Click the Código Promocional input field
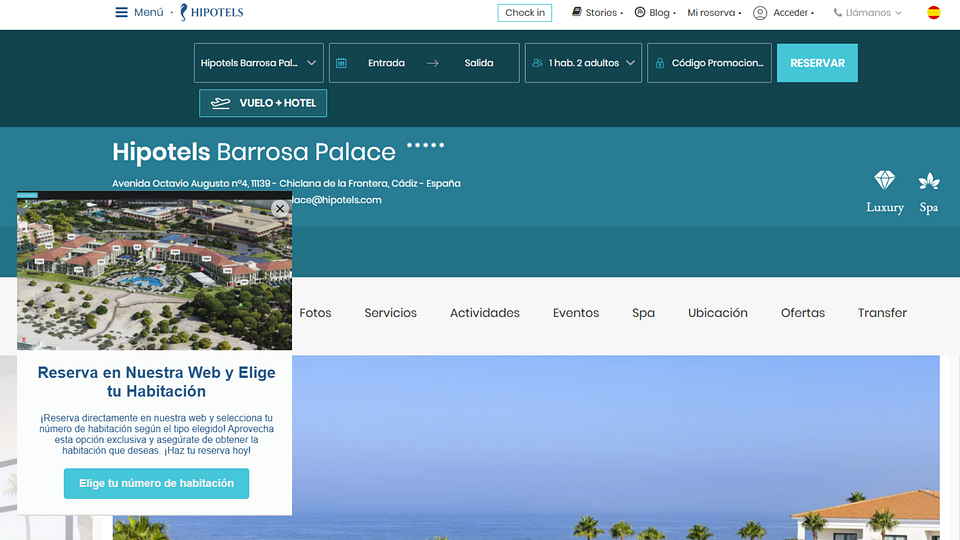Image resolution: width=960 pixels, height=540 pixels. pyautogui.click(x=709, y=63)
